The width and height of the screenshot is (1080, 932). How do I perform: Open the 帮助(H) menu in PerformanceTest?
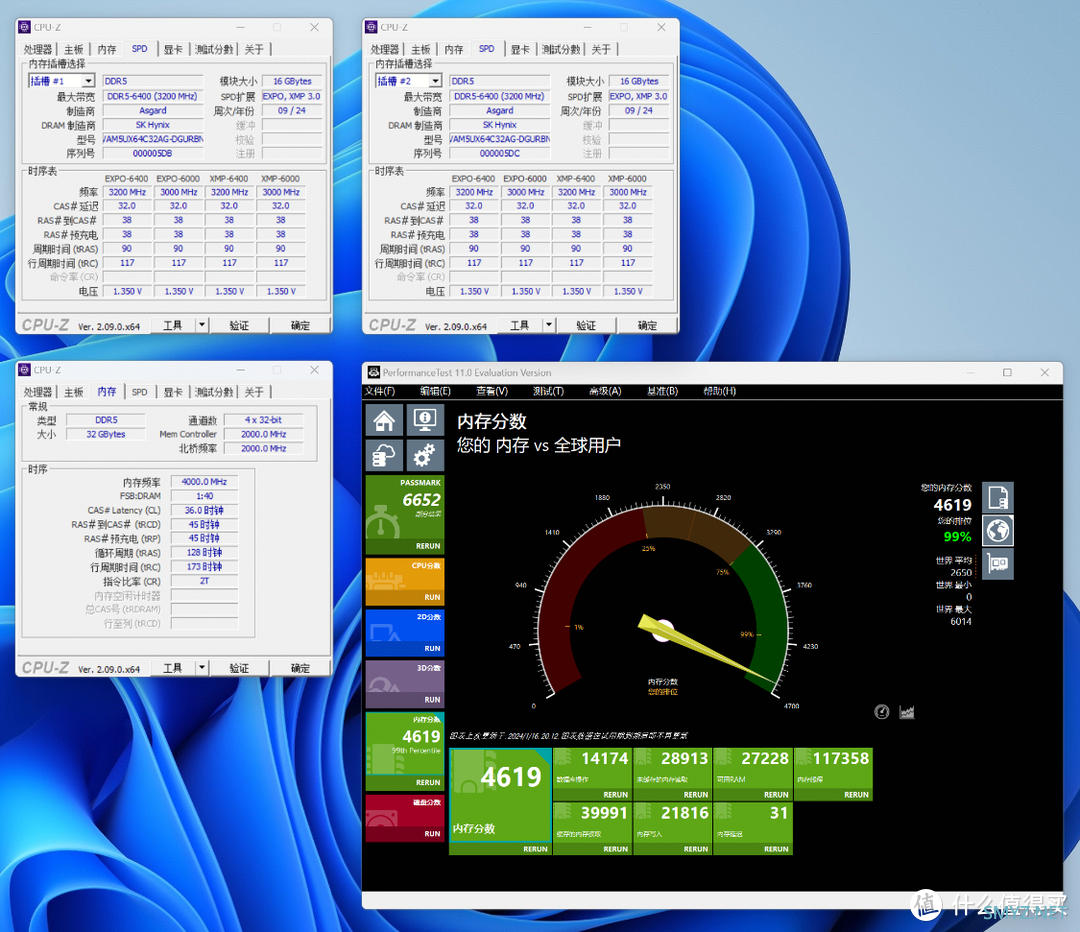[x=719, y=391]
